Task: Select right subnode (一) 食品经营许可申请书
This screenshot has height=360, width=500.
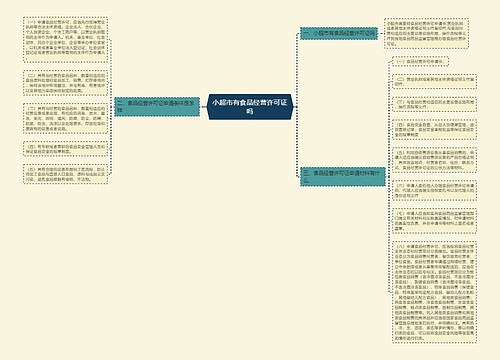Action: tap(420, 62)
